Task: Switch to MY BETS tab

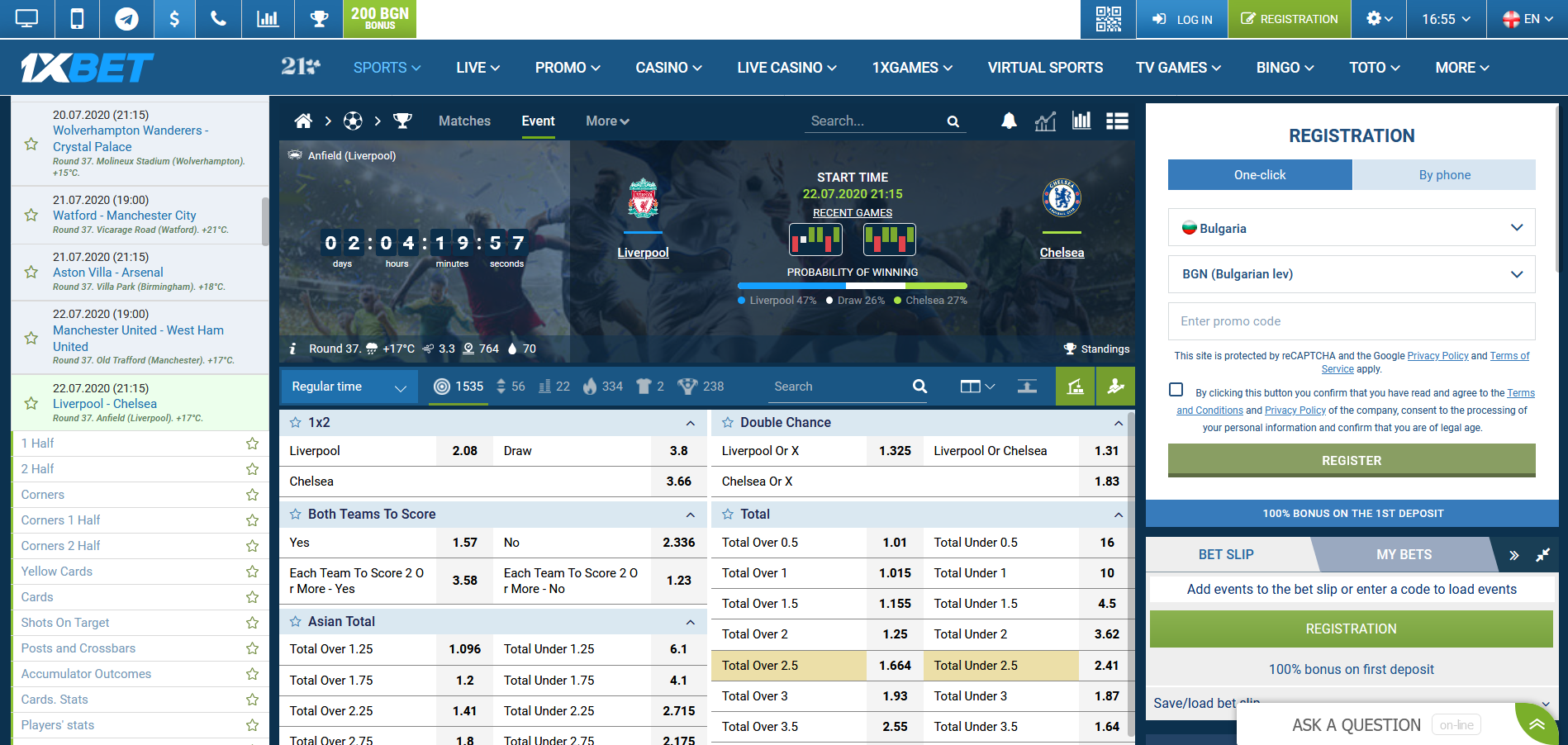Action: 1404,555
